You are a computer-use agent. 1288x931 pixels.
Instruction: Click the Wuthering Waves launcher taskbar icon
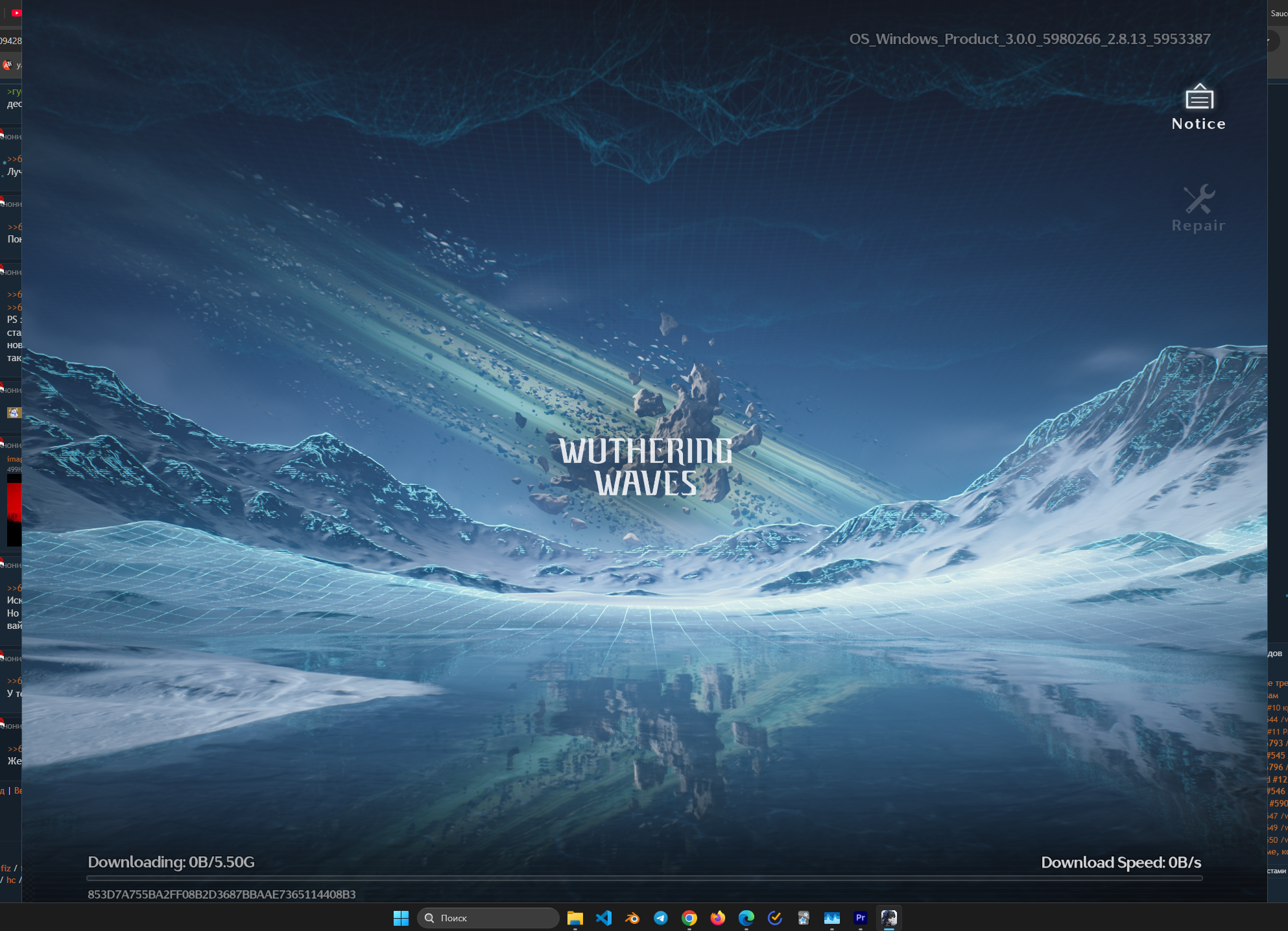[x=889, y=918]
